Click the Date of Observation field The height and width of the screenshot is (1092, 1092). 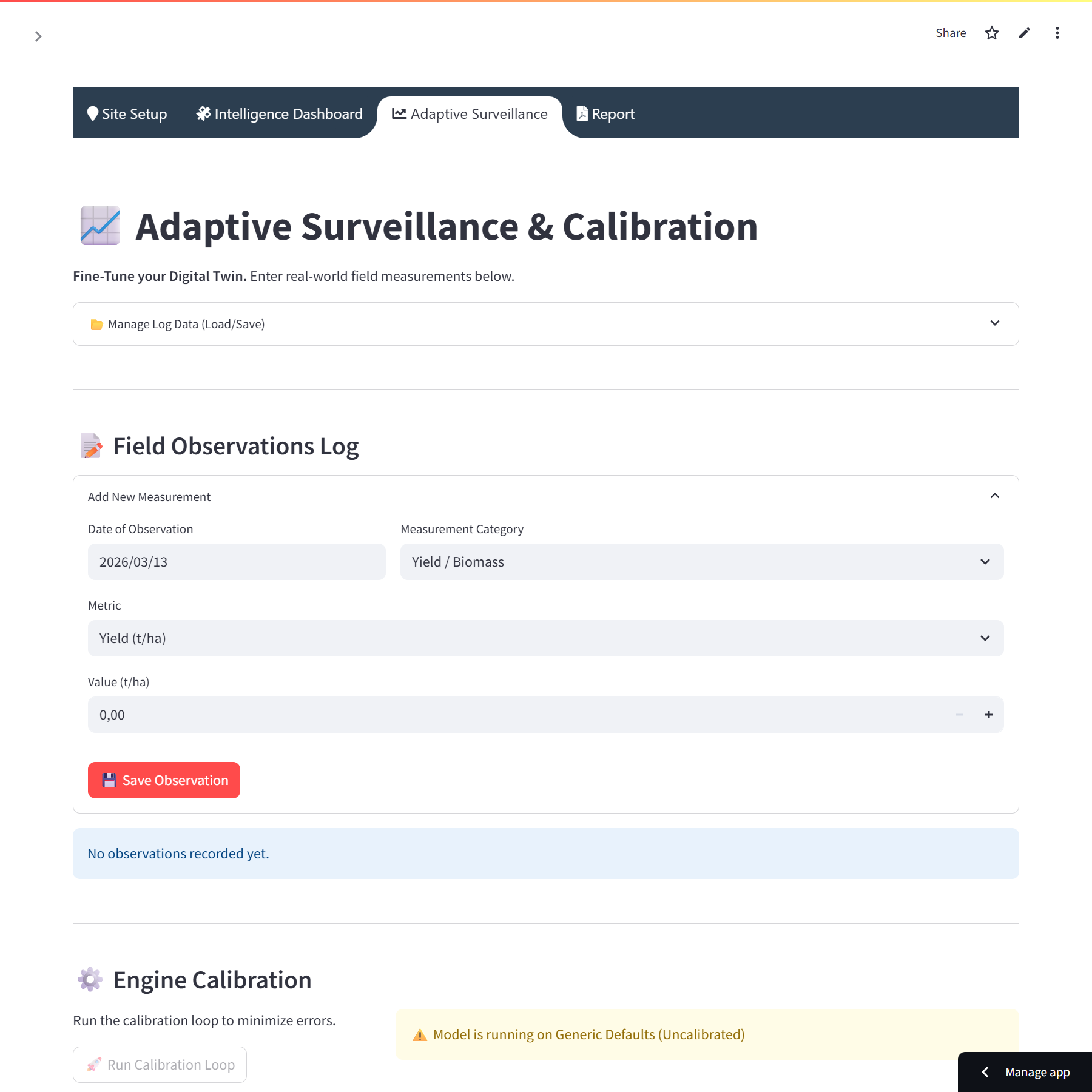click(x=237, y=562)
